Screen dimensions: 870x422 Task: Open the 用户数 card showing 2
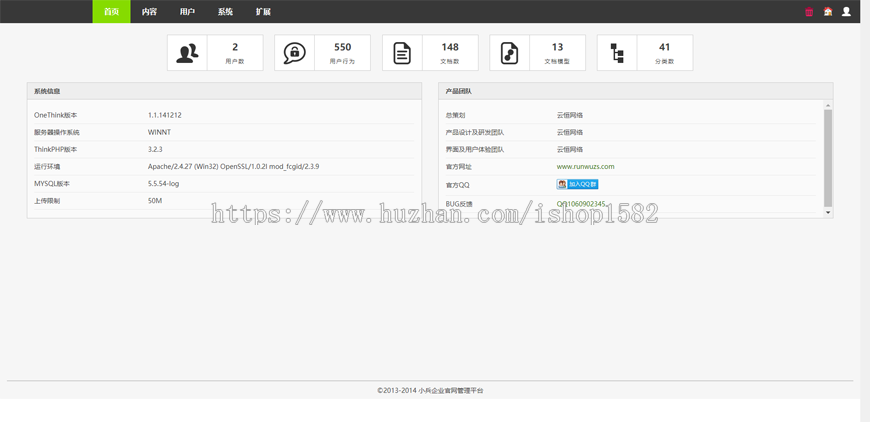pos(215,53)
